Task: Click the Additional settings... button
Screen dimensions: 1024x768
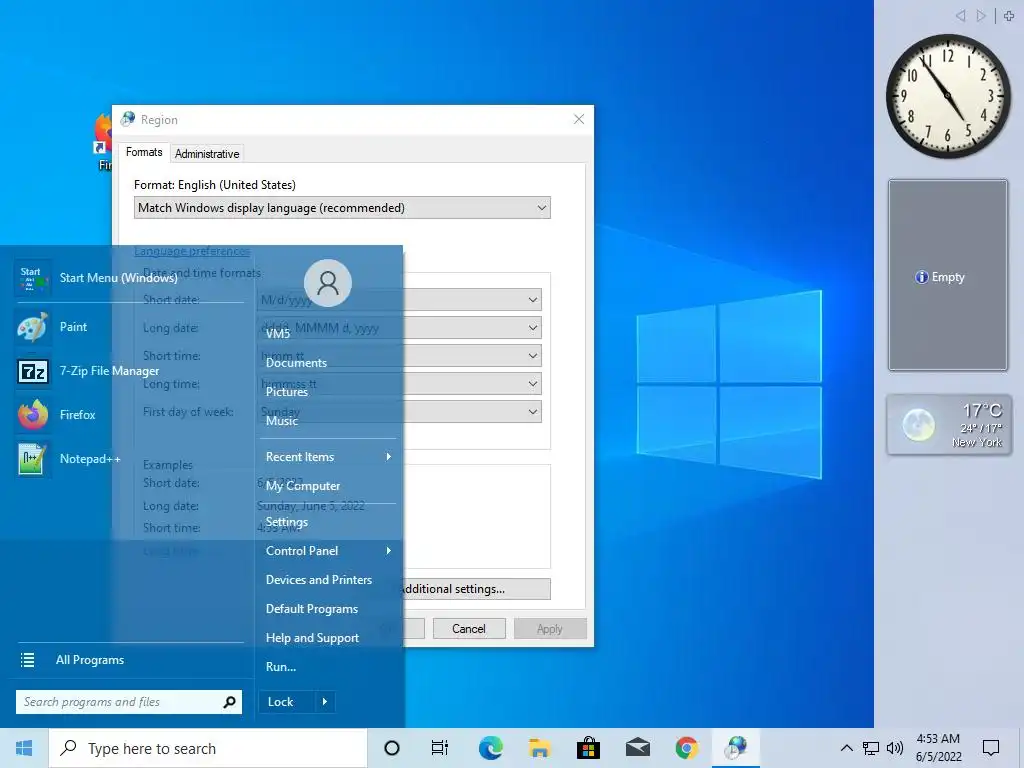Action: (475, 589)
